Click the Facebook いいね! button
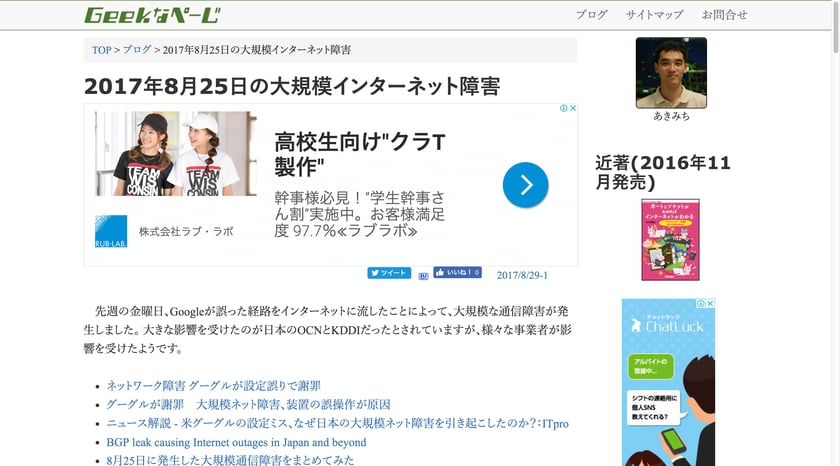This screenshot has height=466, width=840. click(x=458, y=273)
